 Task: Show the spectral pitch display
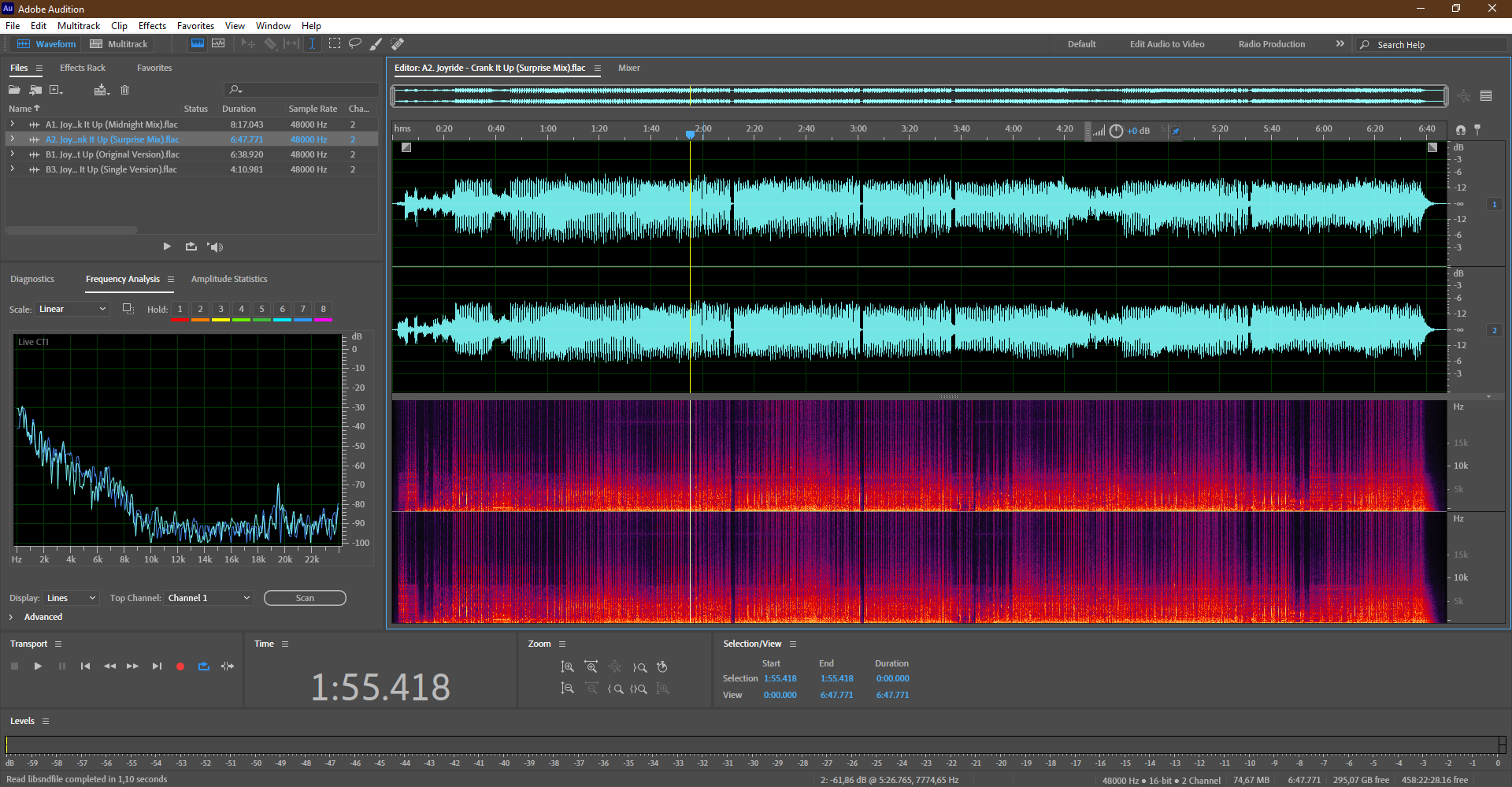coord(218,44)
